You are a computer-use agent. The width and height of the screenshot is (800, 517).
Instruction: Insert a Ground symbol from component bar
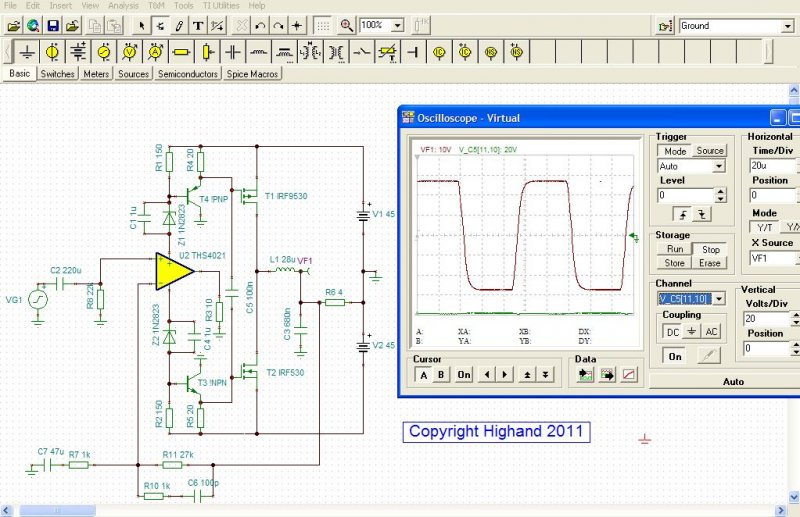click(x=27, y=52)
